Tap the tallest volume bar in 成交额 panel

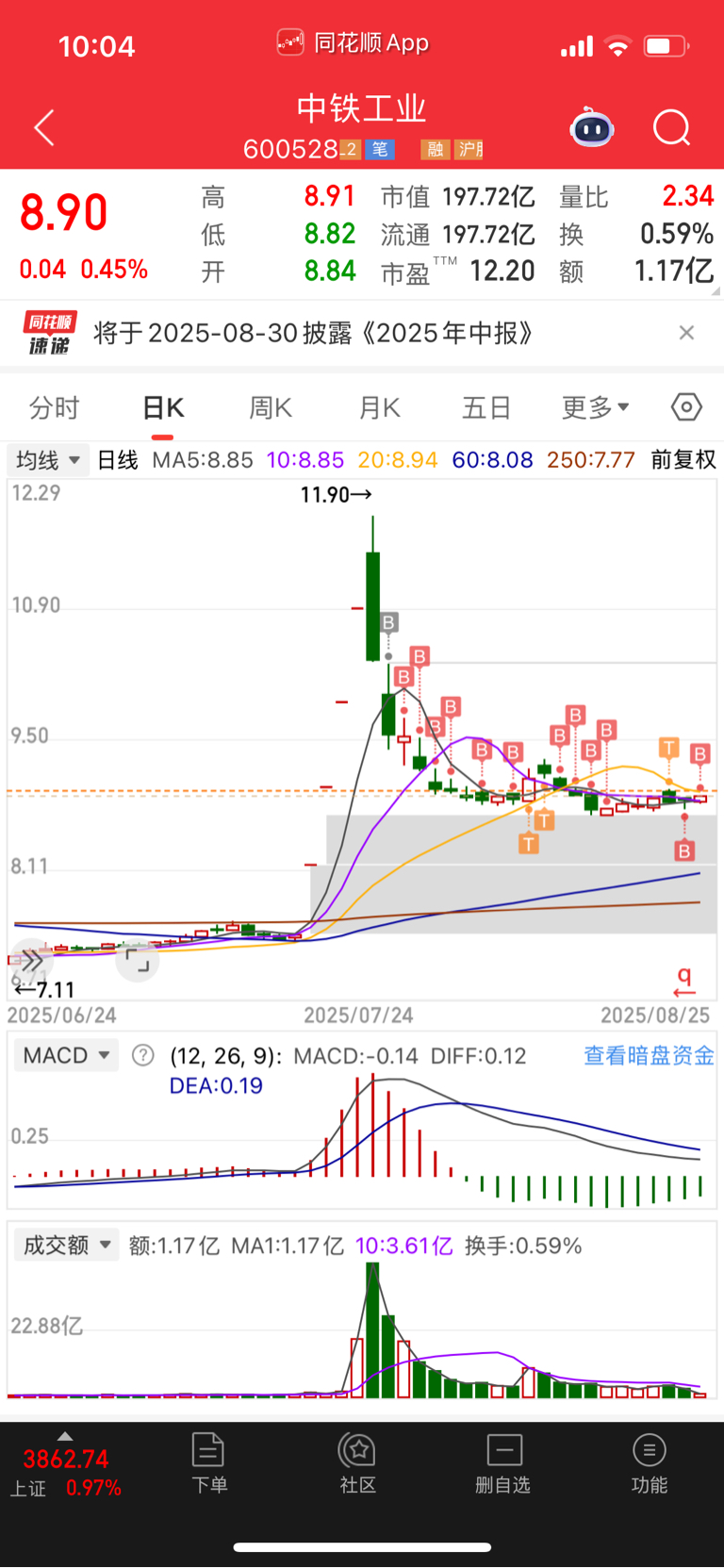[x=373, y=1330]
